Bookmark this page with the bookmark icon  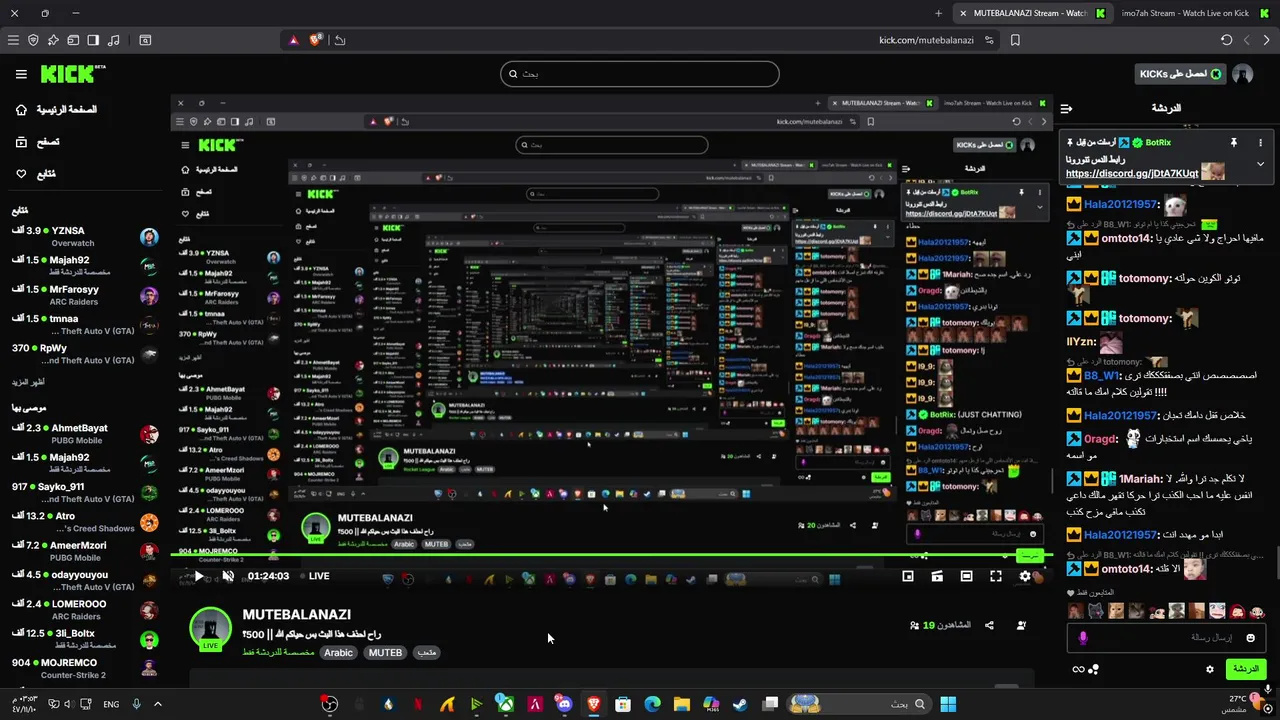pyautogui.click(x=1015, y=40)
